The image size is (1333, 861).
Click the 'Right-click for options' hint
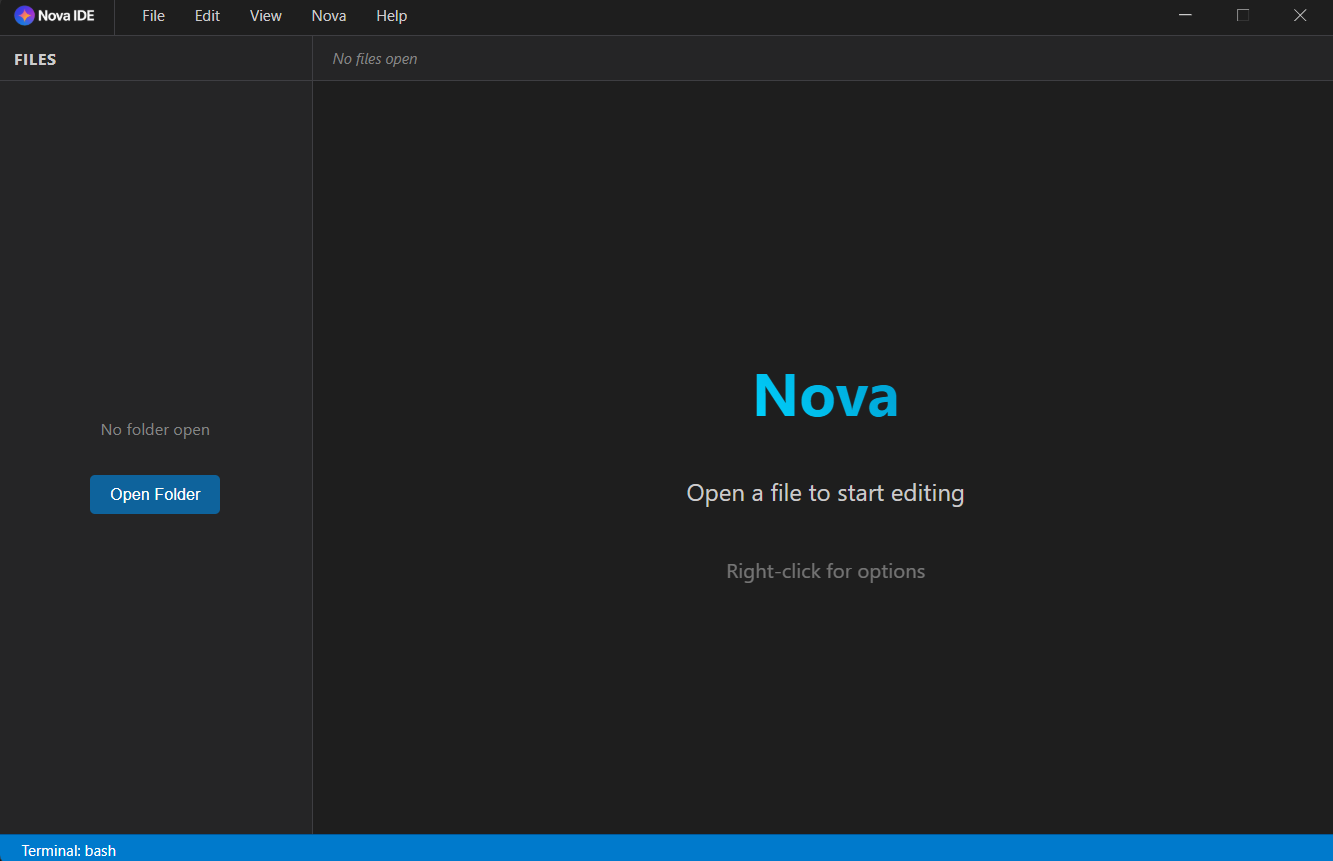(x=825, y=572)
